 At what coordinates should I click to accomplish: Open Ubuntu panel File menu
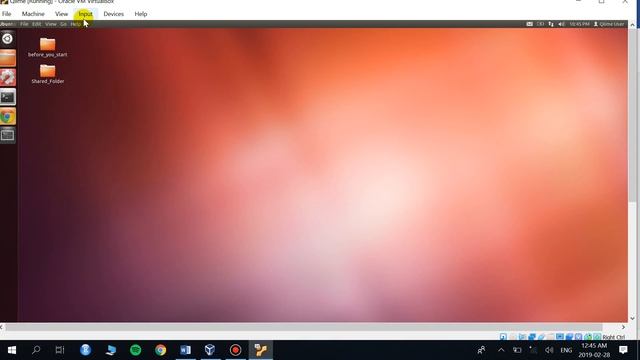tap(24, 24)
